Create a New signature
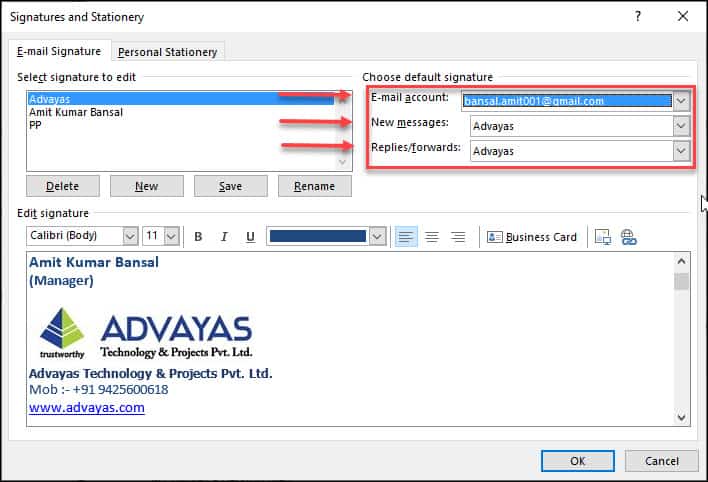 [147, 186]
